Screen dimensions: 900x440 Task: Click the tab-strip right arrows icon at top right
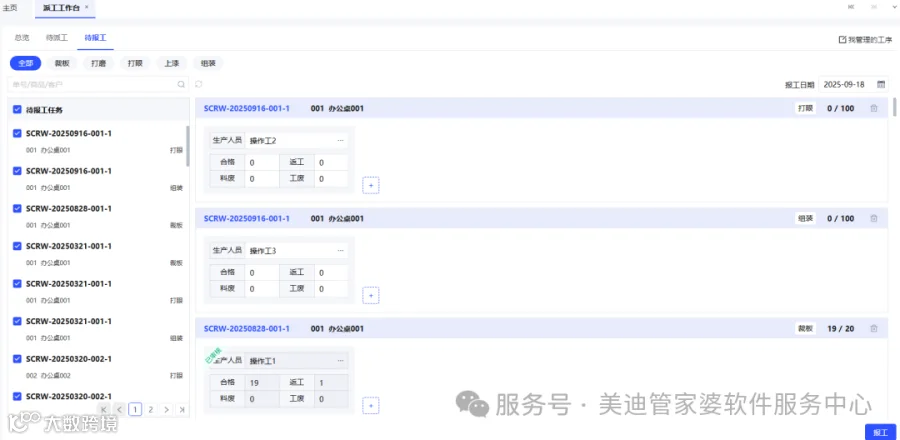click(x=874, y=7)
